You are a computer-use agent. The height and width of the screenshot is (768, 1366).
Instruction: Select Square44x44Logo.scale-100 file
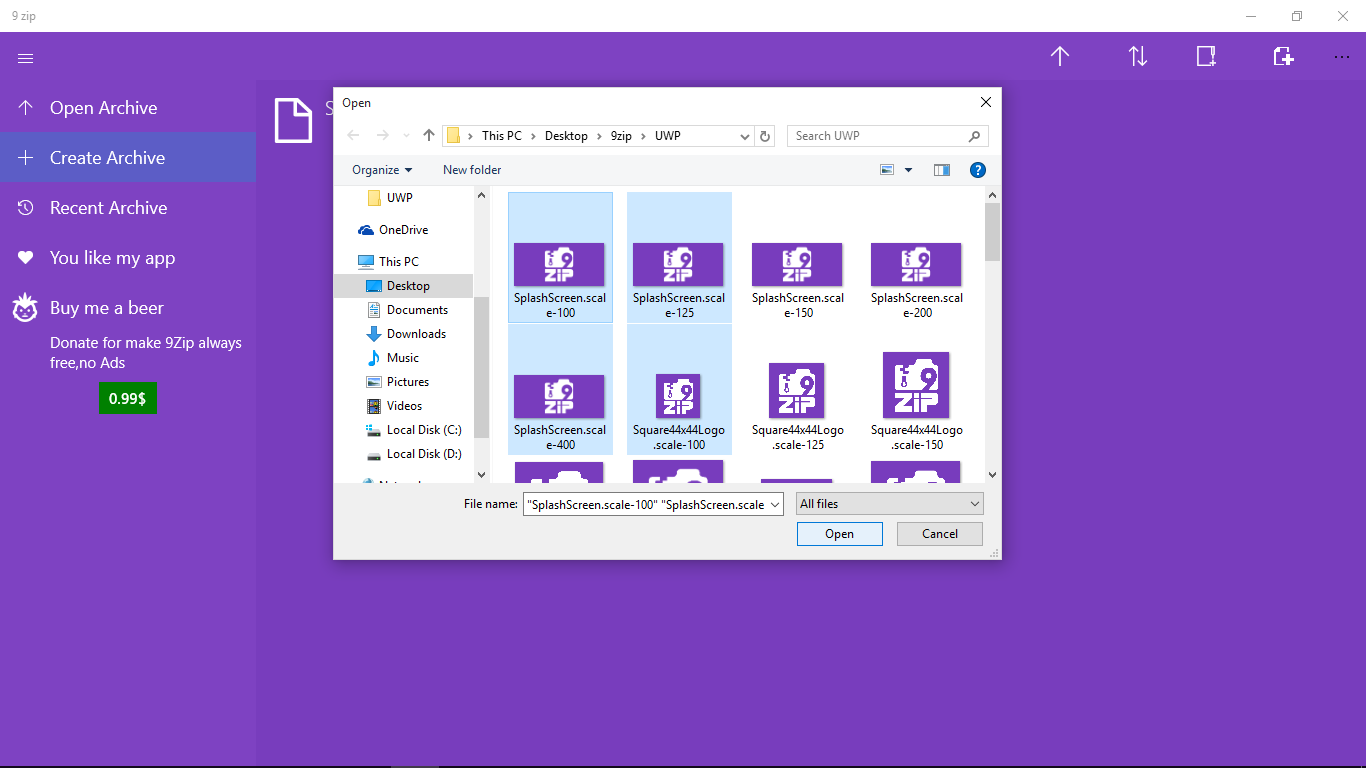679,390
